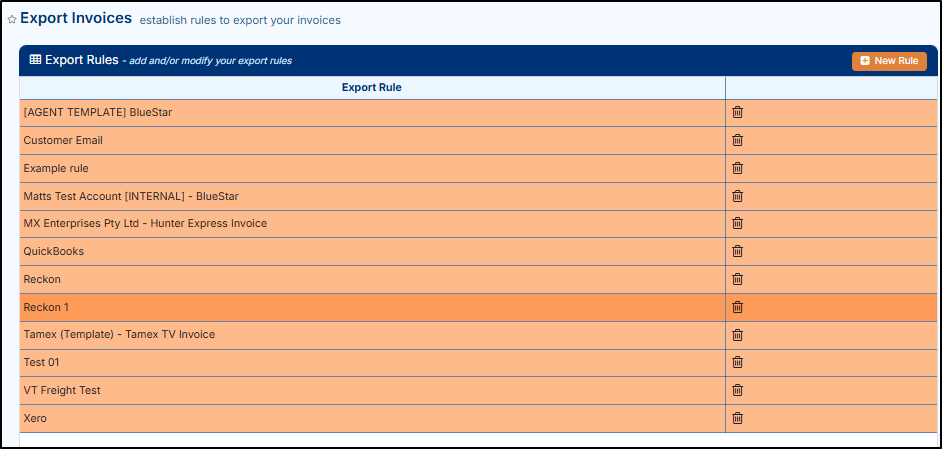Delete the Example rule entry
This screenshot has width=942, height=449.
(737, 168)
